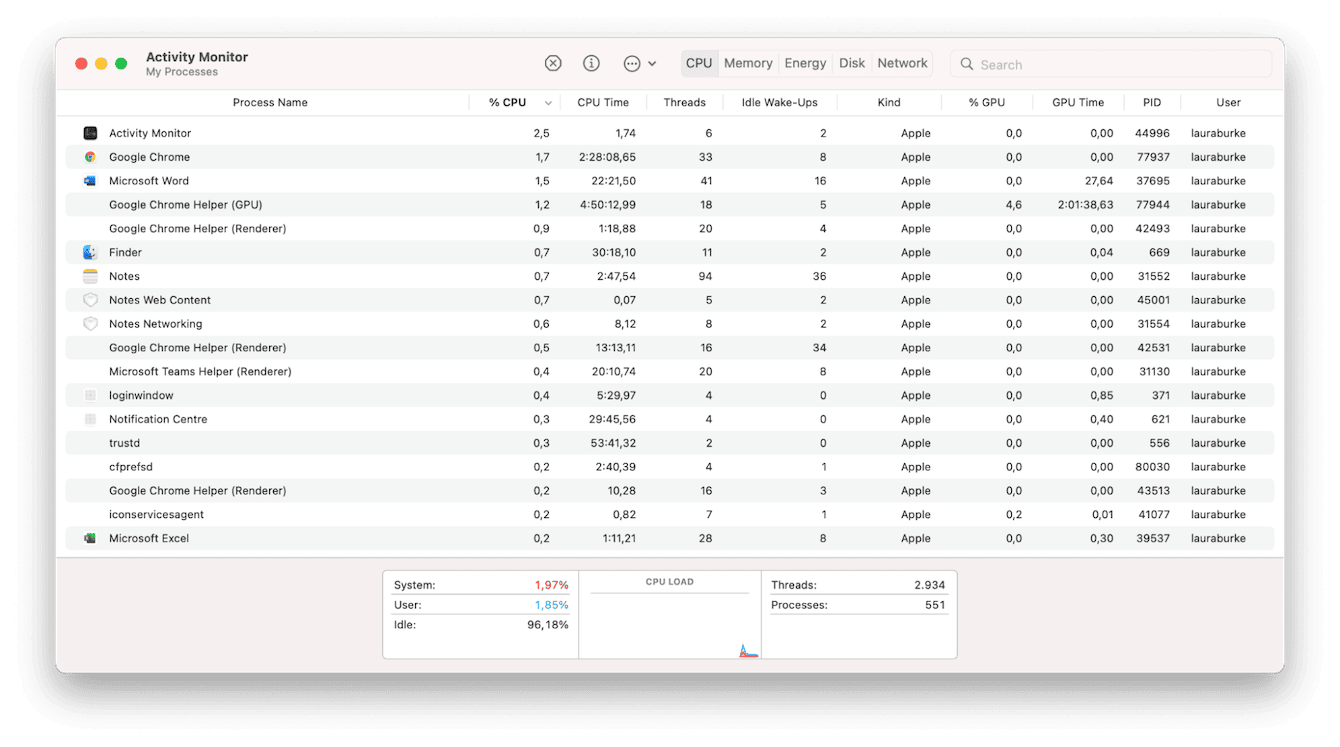The width and height of the screenshot is (1340, 747).
Task: Switch to the Memory tab
Action: (748, 63)
